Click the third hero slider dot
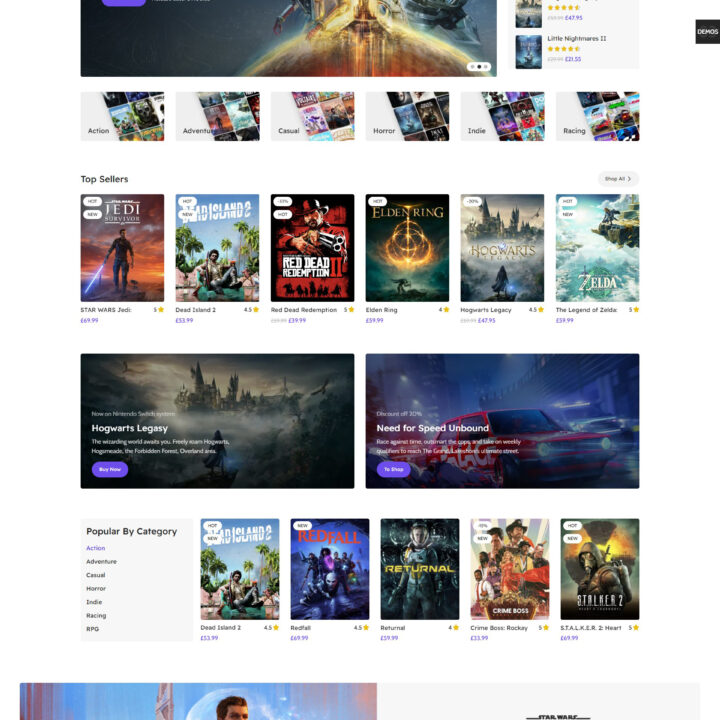 pos(486,67)
